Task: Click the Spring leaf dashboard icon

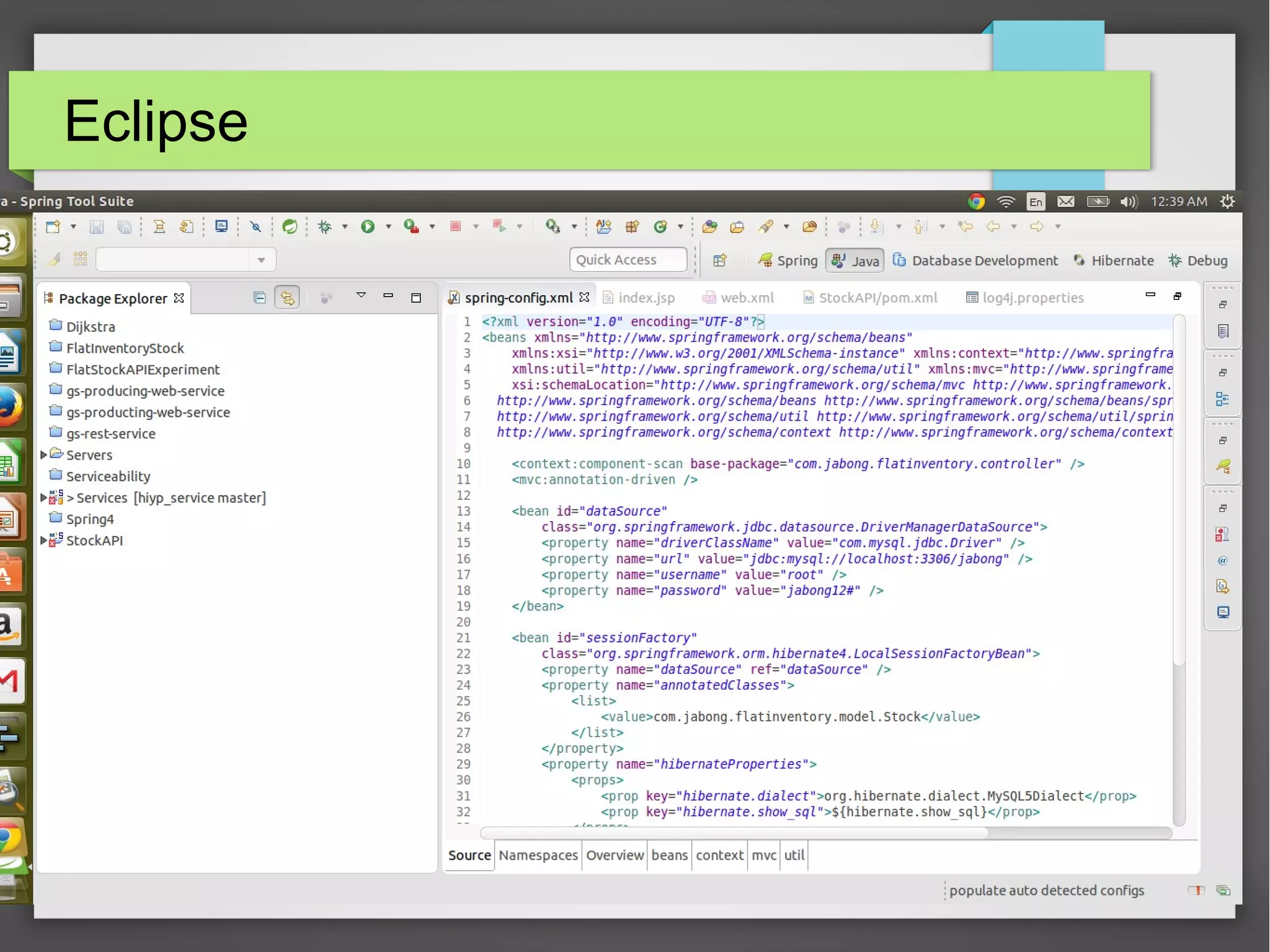Action: click(290, 227)
